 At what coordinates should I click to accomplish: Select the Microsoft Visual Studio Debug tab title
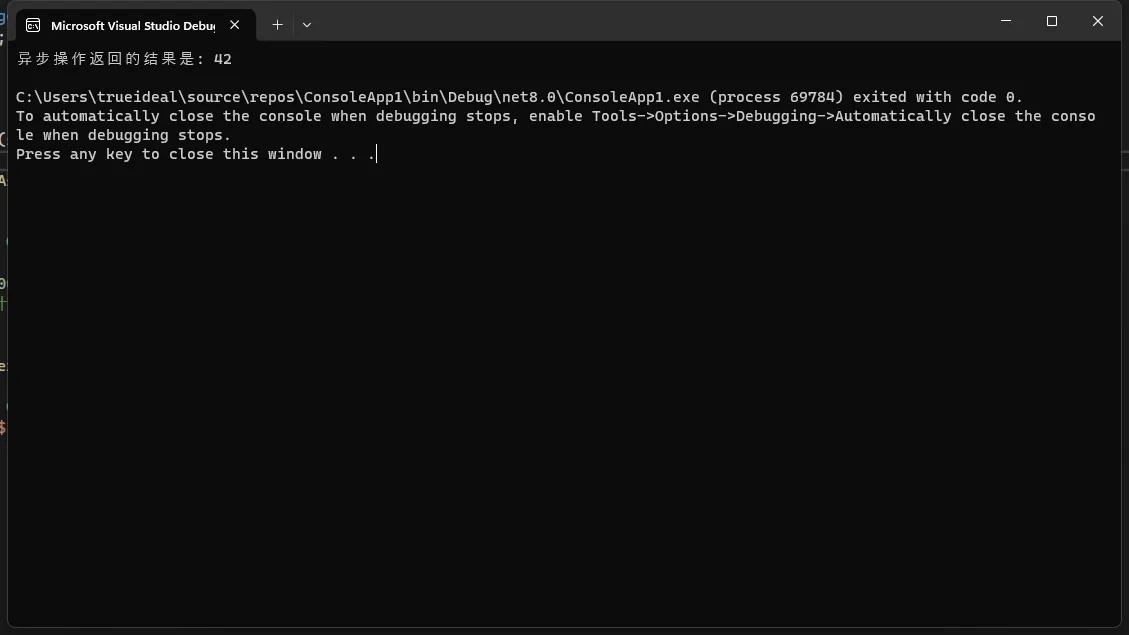[x=133, y=25]
